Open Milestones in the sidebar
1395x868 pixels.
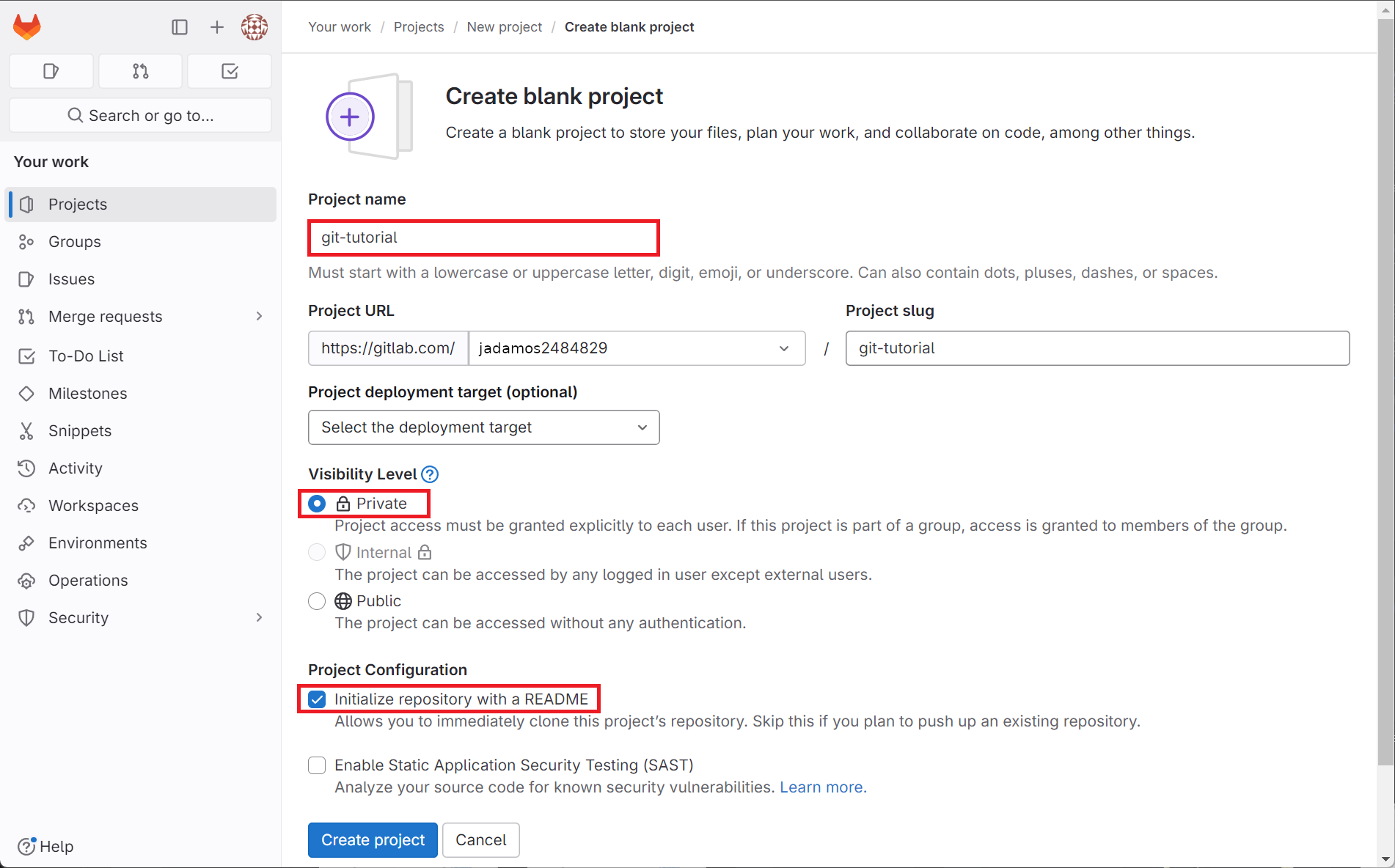point(141,394)
